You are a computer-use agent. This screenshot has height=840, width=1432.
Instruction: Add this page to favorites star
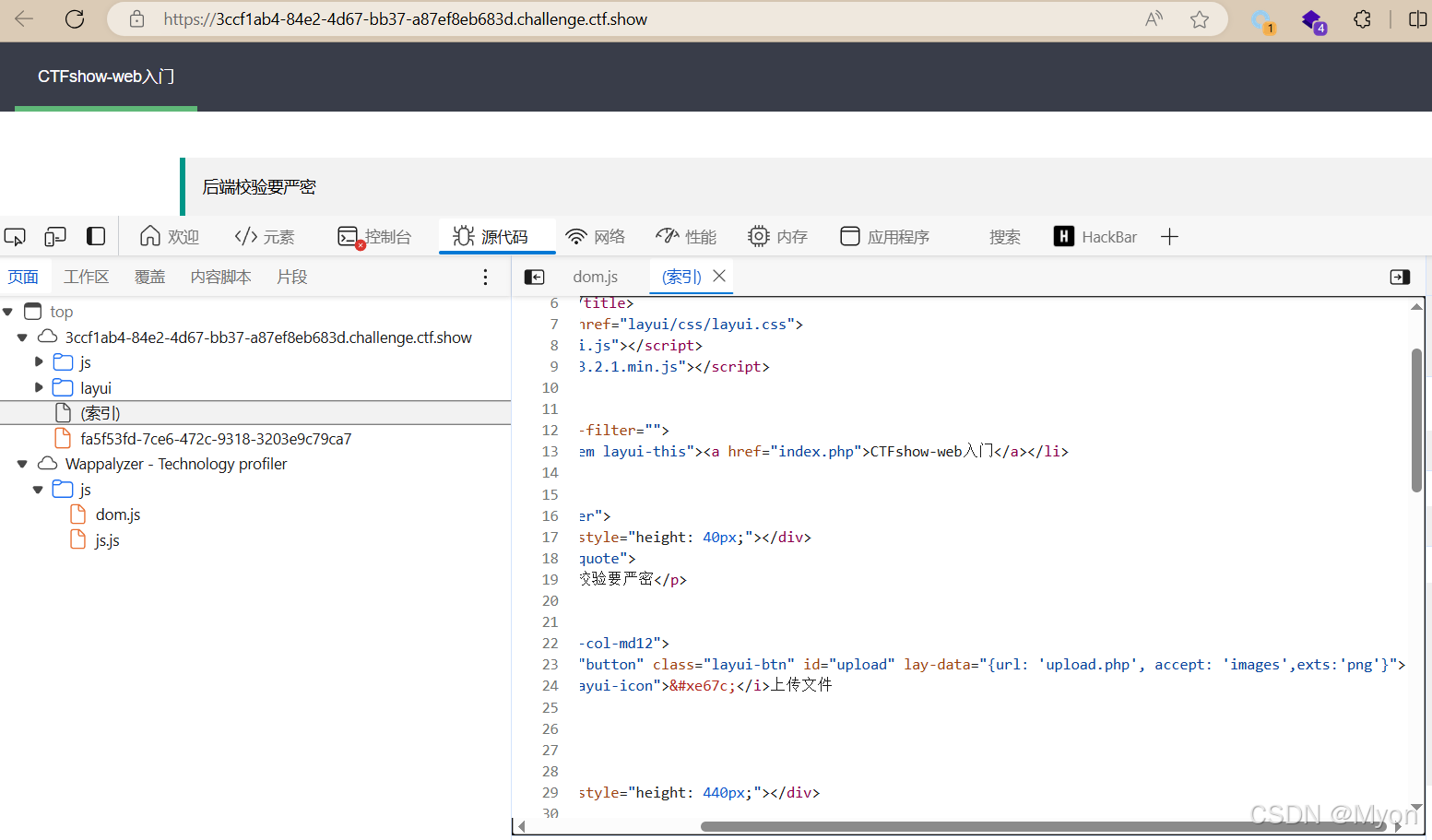click(x=1199, y=19)
